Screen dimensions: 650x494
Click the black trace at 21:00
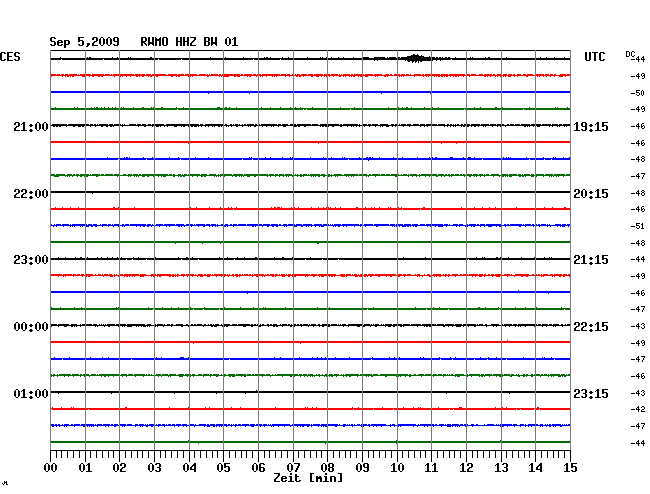(x=310, y=125)
